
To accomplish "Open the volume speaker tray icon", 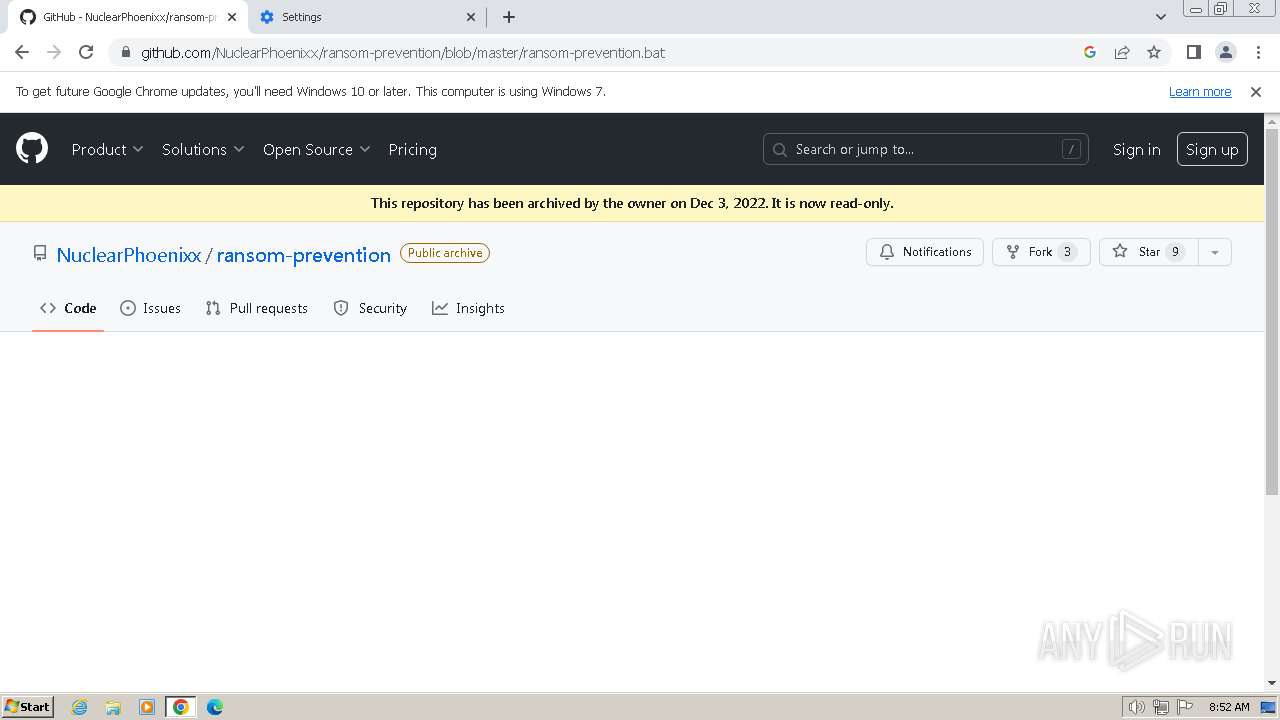I will [x=1136, y=707].
